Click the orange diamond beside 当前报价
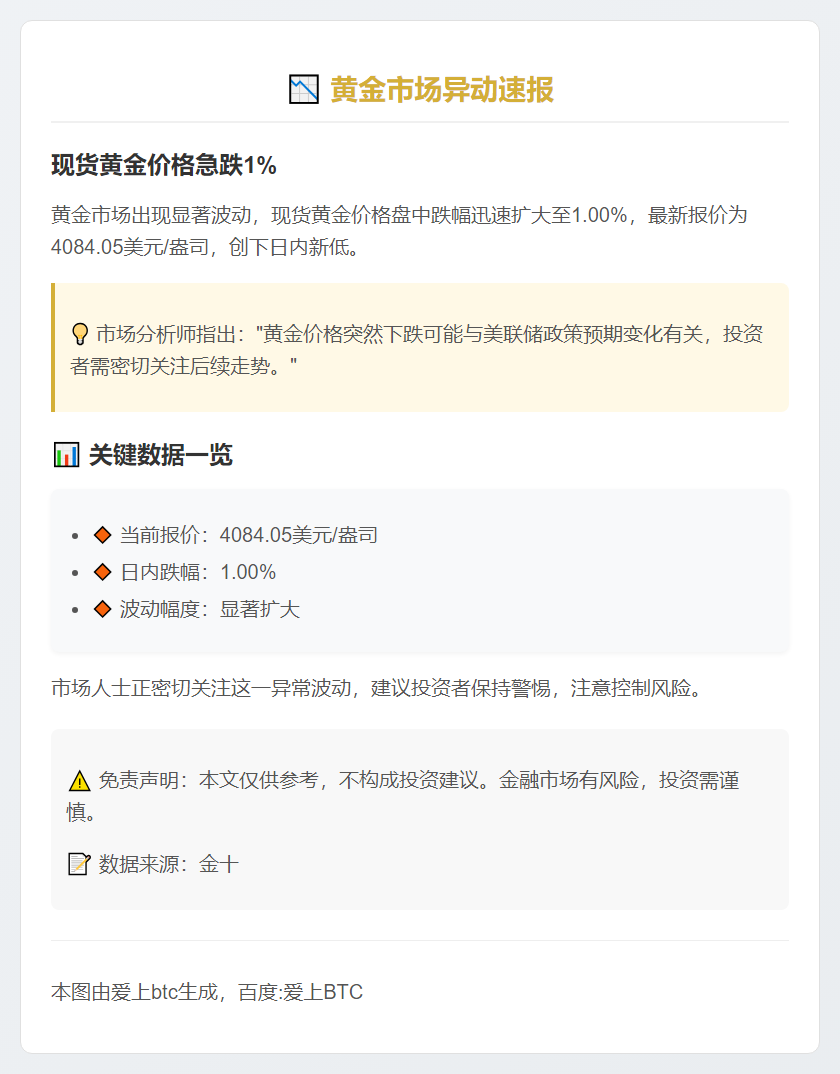This screenshot has width=840, height=1074. 102,535
